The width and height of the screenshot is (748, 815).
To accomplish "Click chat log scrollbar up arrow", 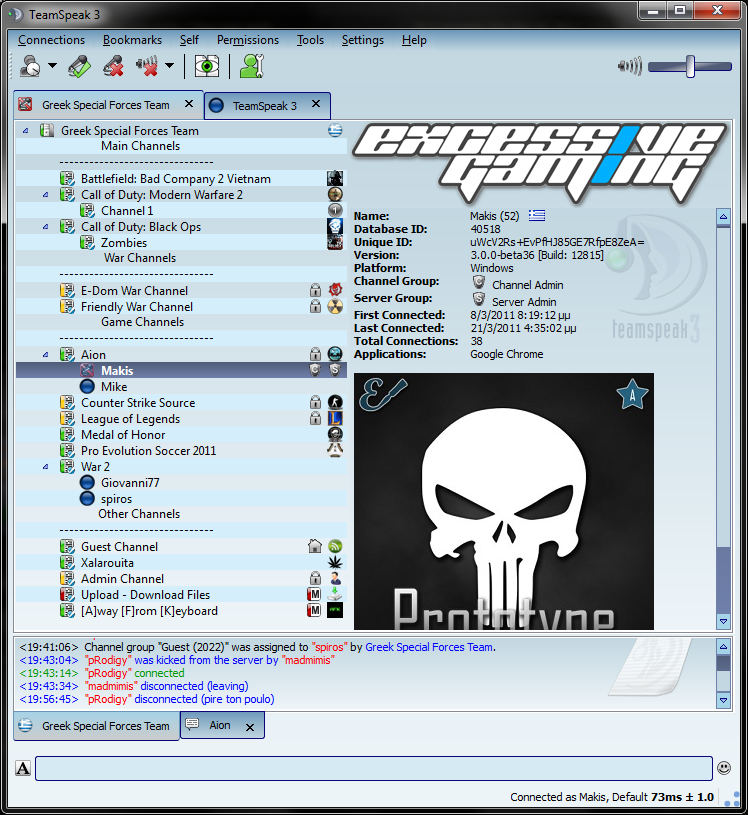I will (723, 647).
